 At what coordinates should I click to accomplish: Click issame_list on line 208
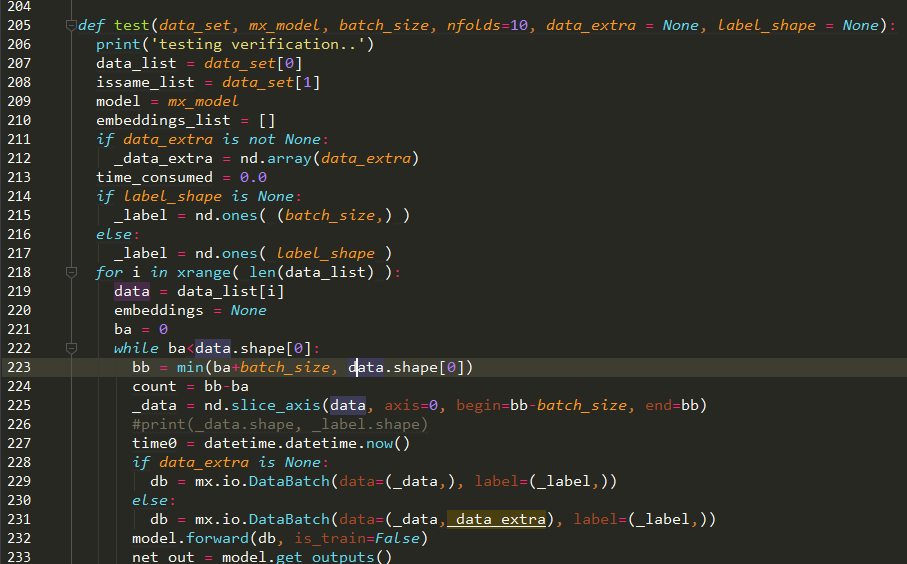(x=145, y=82)
